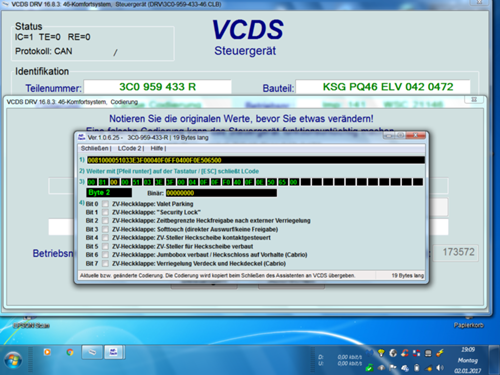This screenshot has width=500, height=375.
Task: Select byte cell with value 50
Action: point(271,182)
